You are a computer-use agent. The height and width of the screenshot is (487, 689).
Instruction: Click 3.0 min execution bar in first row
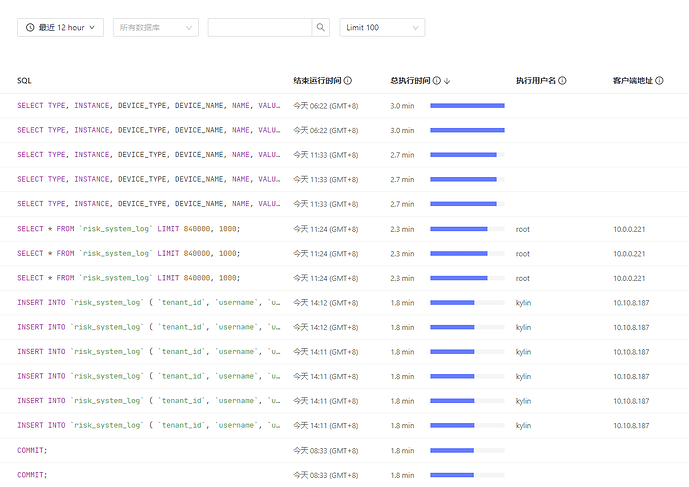click(467, 105)
